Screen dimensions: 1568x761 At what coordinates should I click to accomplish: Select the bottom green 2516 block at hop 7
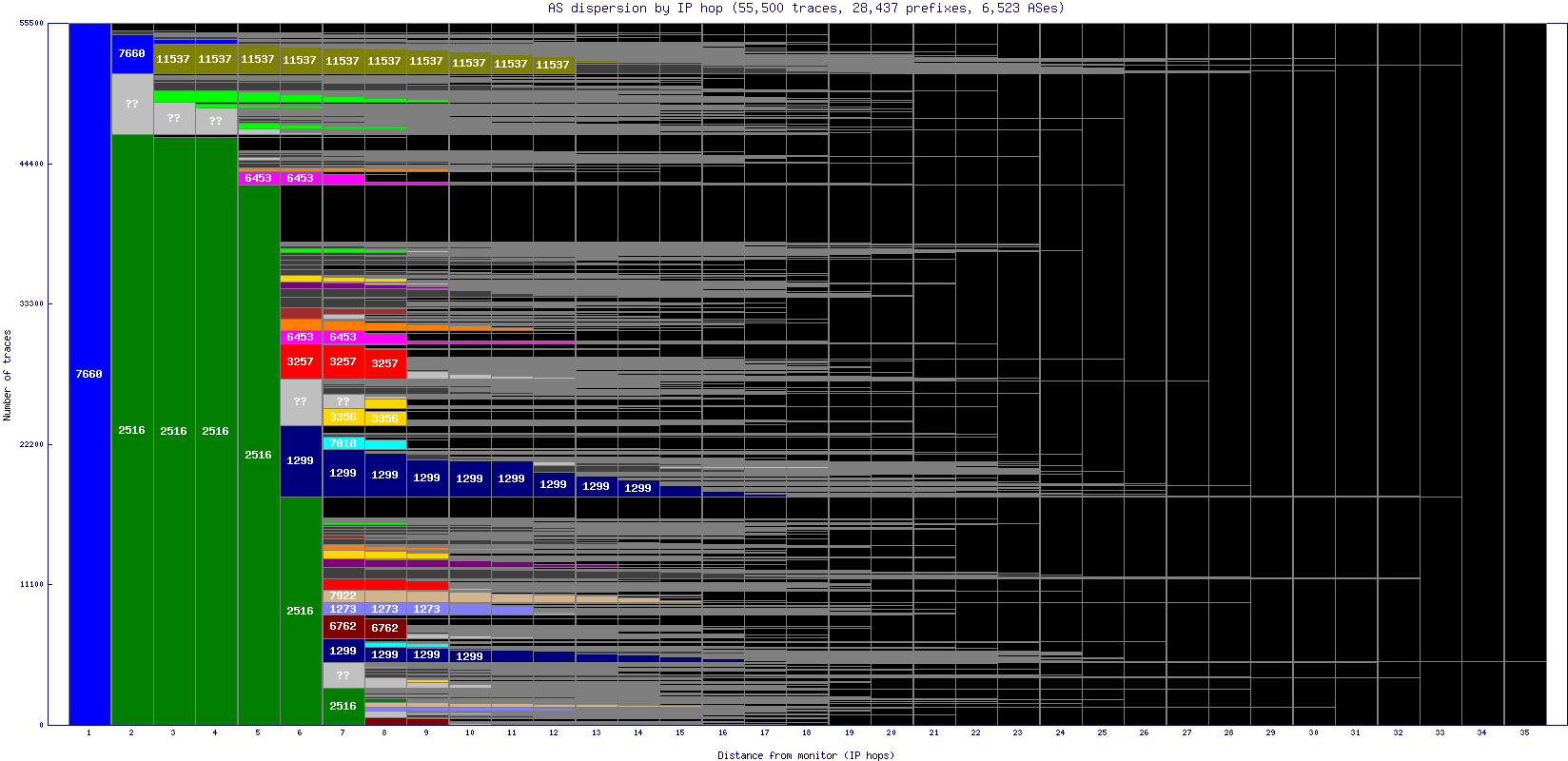343,706
